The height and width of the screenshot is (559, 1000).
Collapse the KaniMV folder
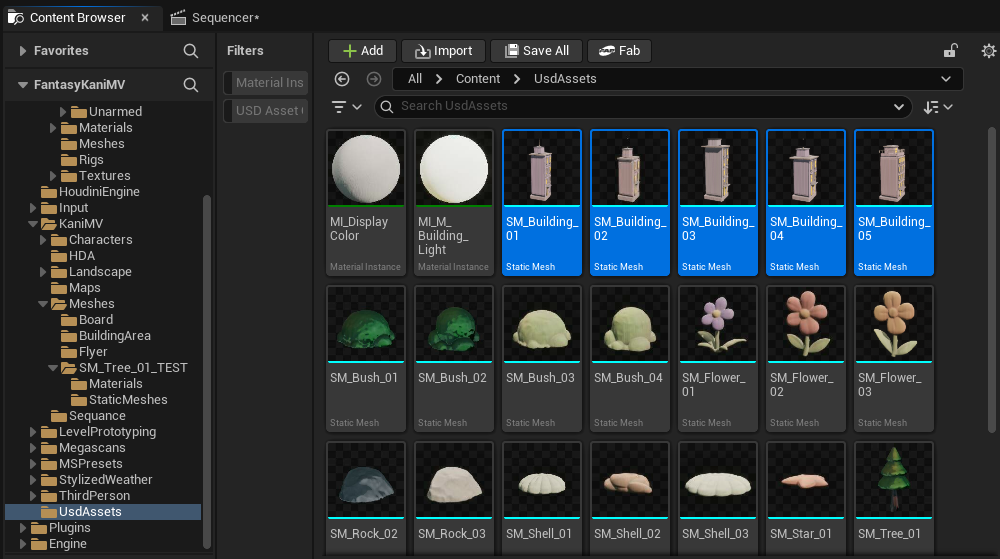33,224
